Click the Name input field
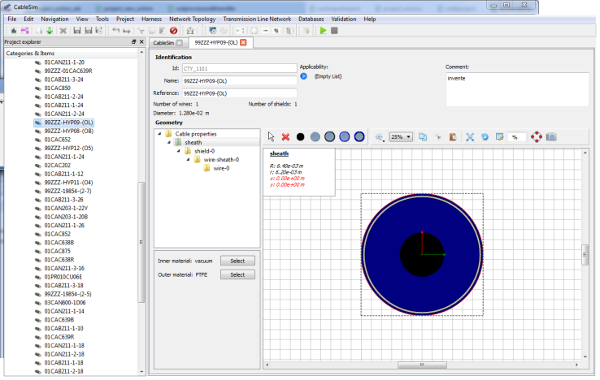600x380 pixels. tap(240, 81)
